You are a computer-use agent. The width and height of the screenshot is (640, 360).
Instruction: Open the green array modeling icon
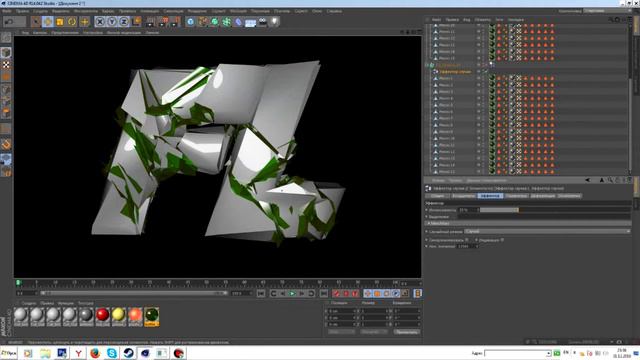coord(227,21)
